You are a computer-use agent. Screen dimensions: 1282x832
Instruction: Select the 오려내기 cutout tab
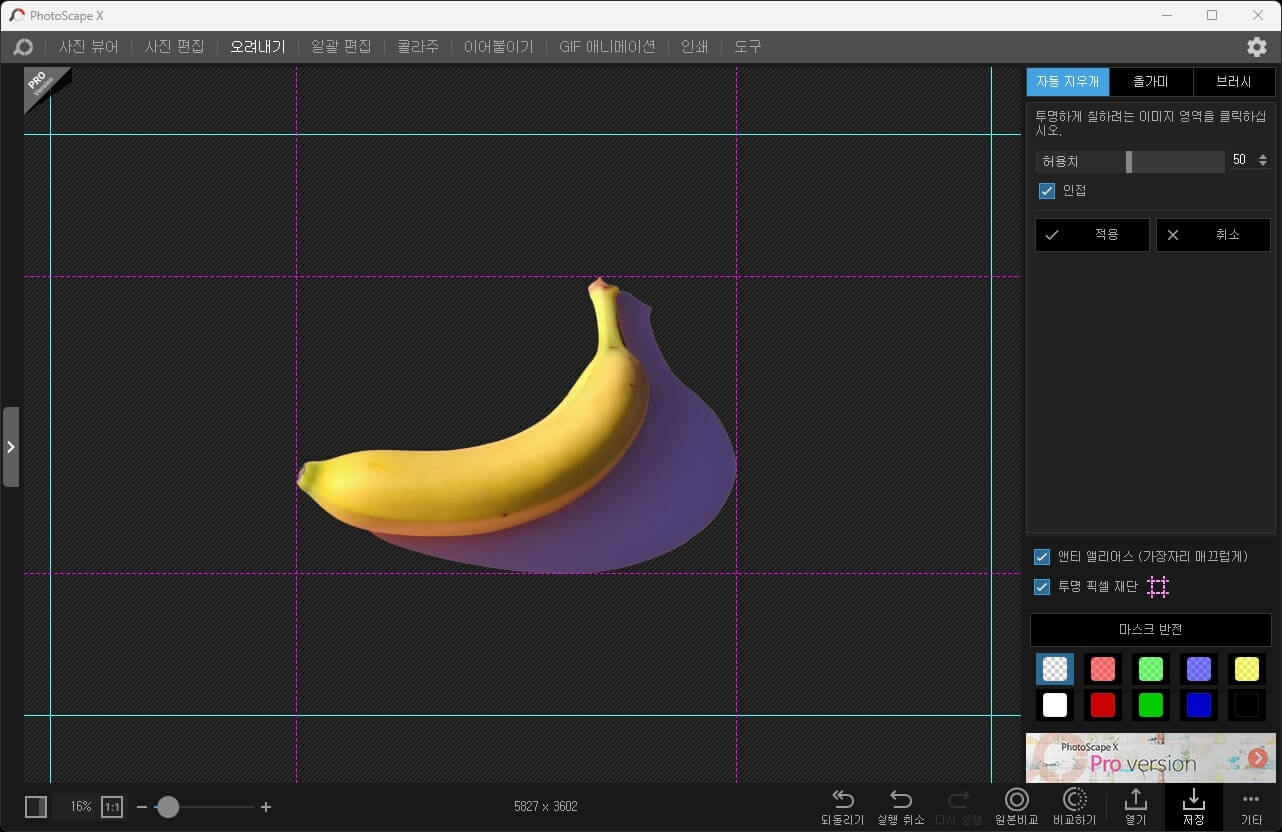pos(258,47)
